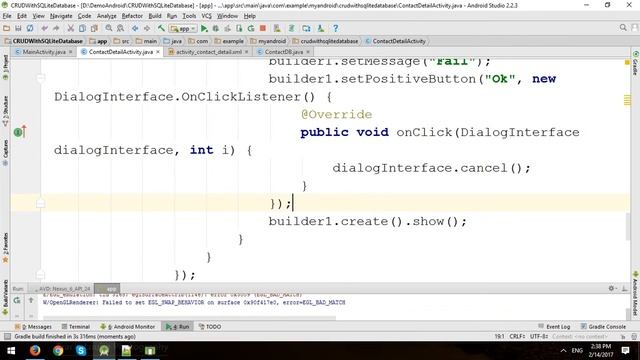The width and height of the screenshot is (640, 360).
Task: Open the Event Log panel
Action: coord(554,327)
